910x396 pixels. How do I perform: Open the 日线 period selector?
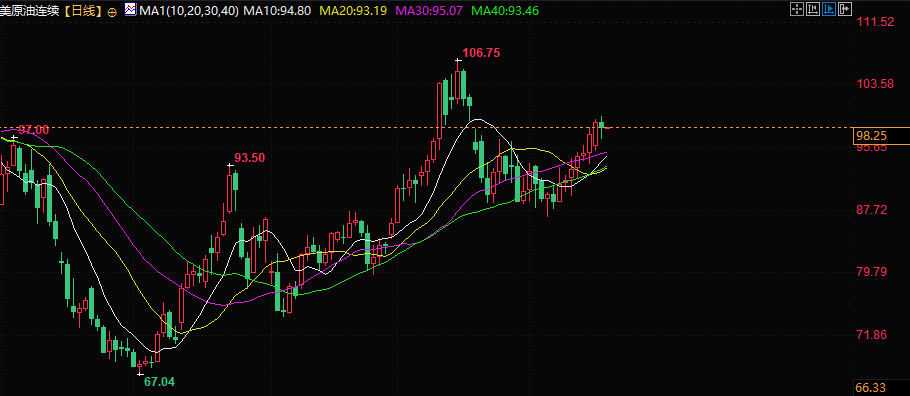[x=83, y=10]
